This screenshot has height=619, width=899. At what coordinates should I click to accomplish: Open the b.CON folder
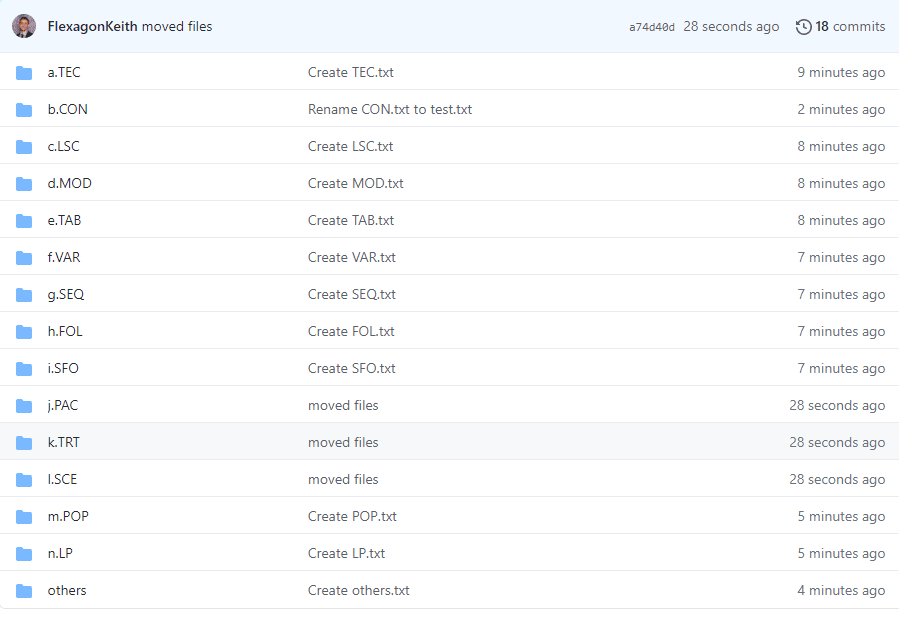pyautogui.click(x=68, y=109)
